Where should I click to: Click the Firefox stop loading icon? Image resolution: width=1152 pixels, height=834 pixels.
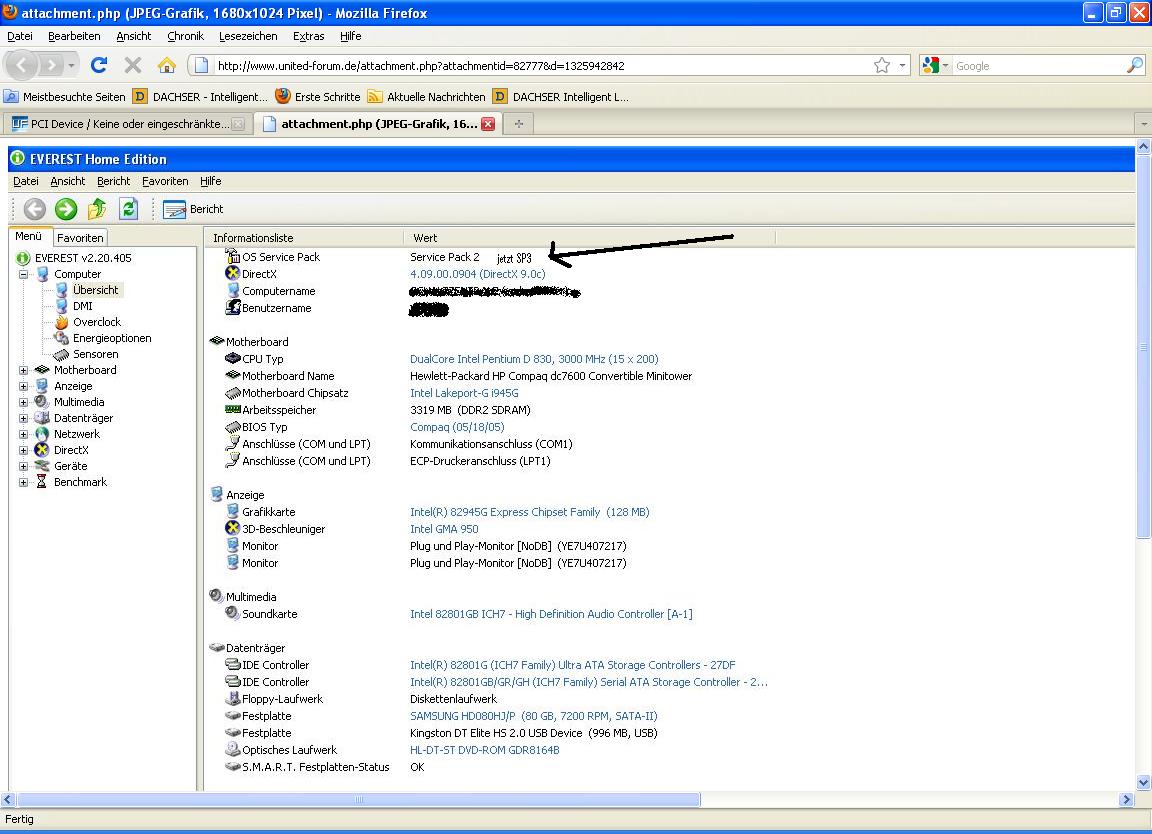click(133, 65)
